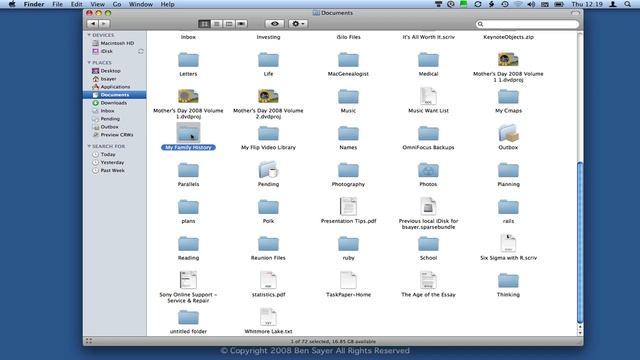Open the Apple menu
640x360 pixels.
12,4
